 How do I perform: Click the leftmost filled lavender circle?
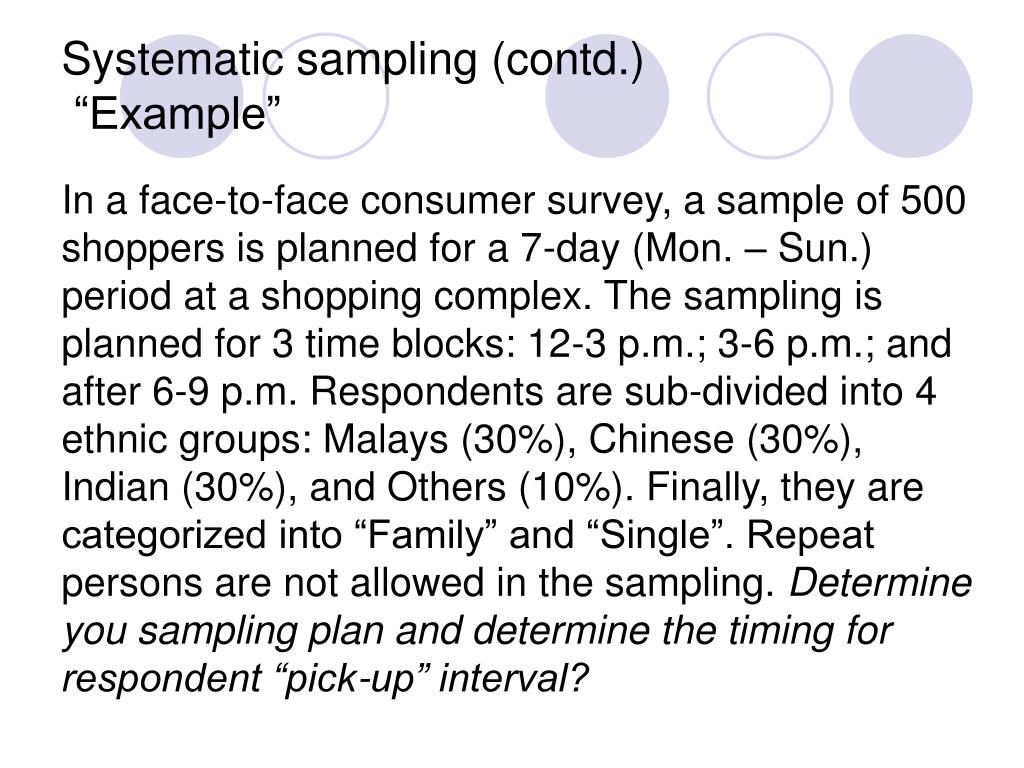pos(182,96)
